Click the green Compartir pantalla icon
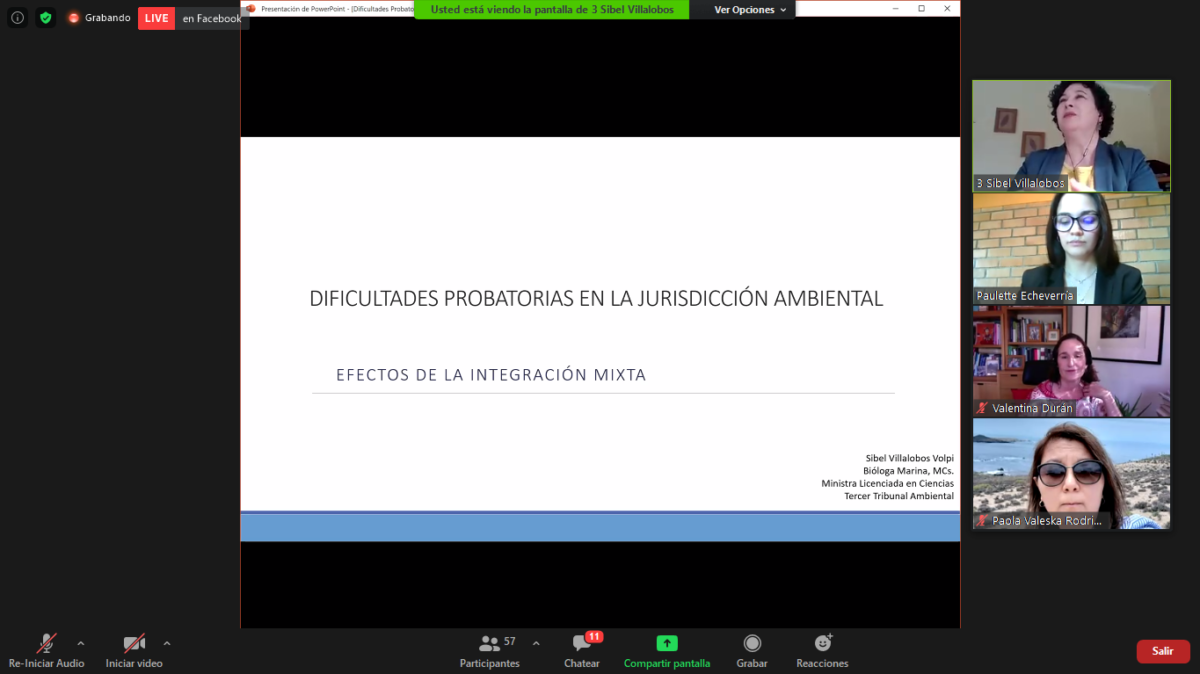Screen dimensions: 1200x674 [x=667, y=644]
